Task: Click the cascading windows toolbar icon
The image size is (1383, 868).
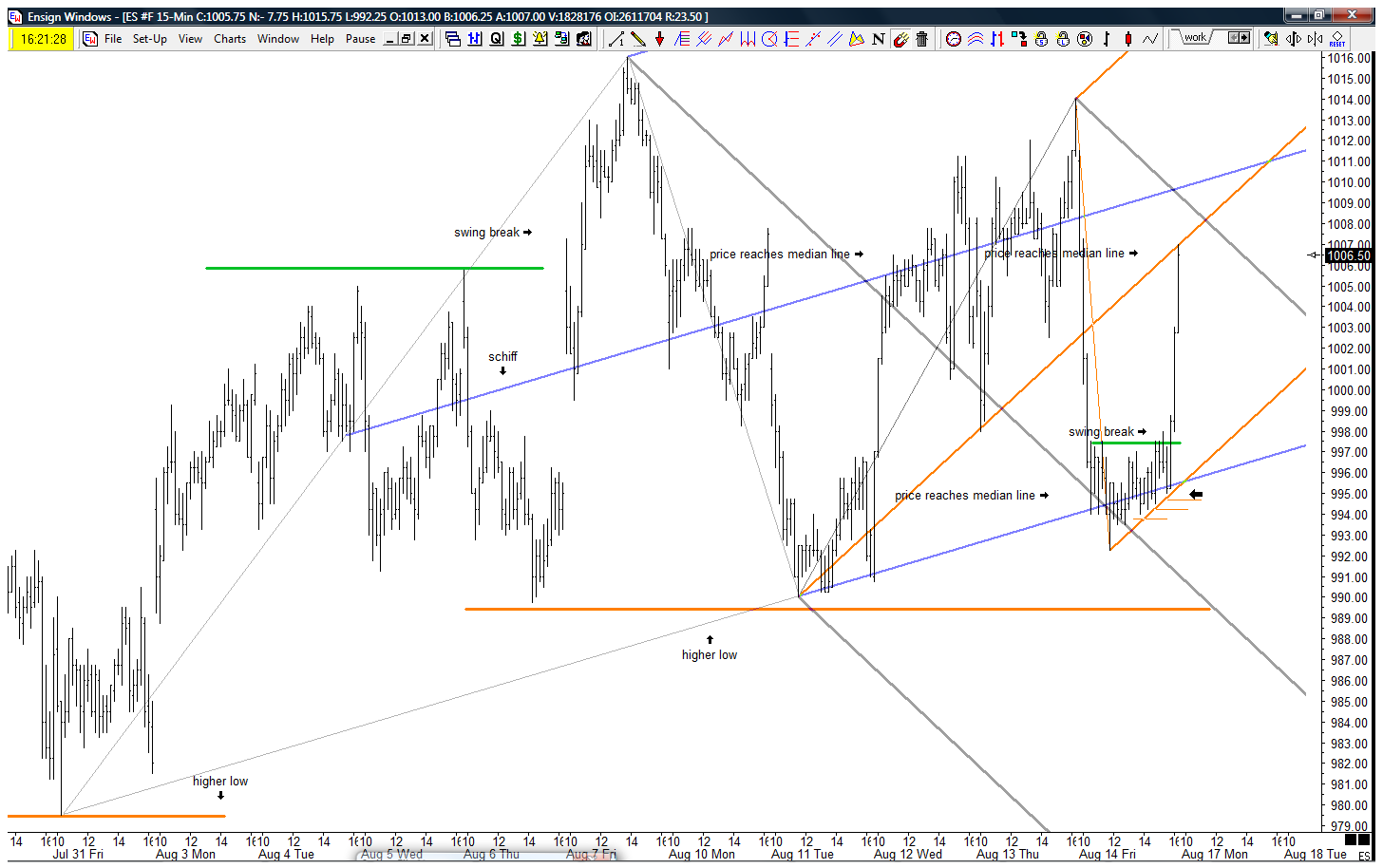Action: tap(453, 39)
